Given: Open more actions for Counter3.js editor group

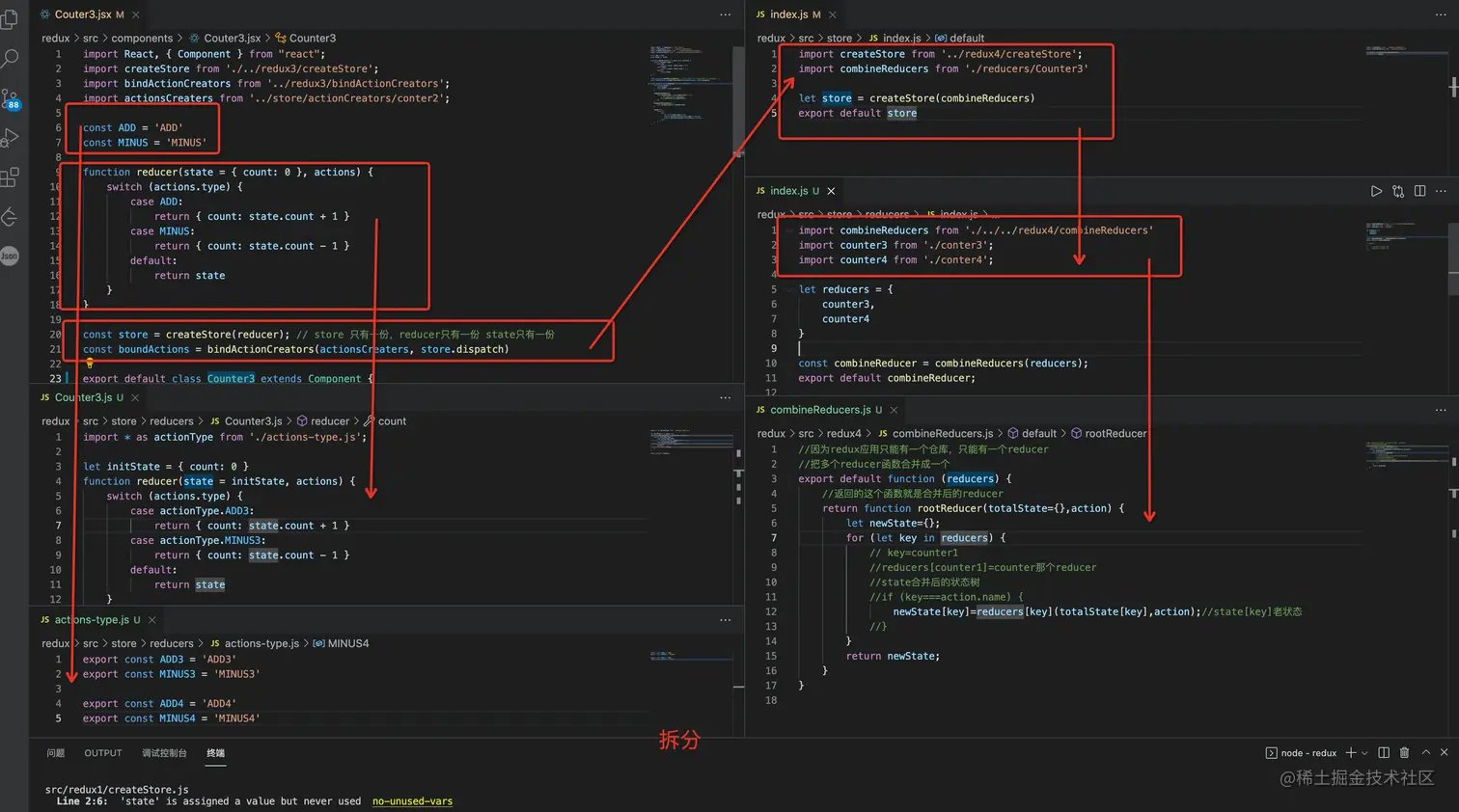Looking at the screenshot, I should [x=725, y=397].
